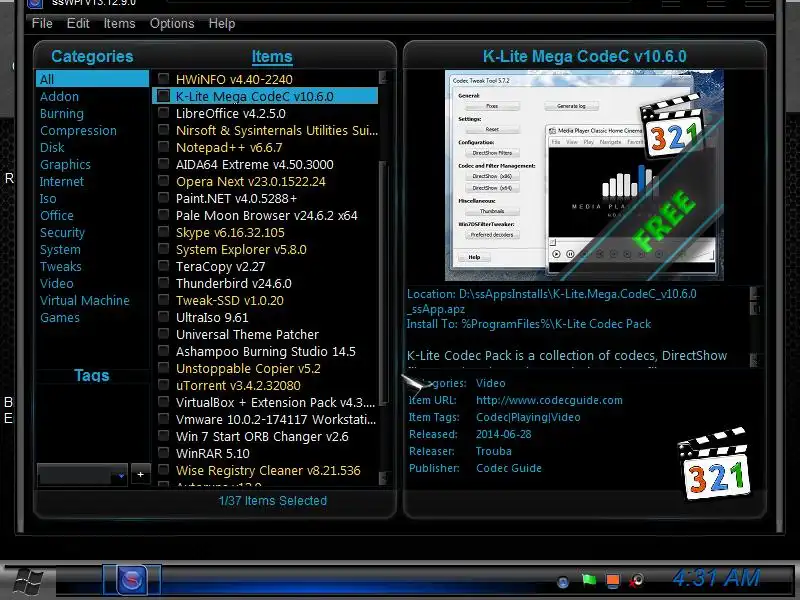Check the Skype v6.16.32.105 checkbox

point(163,231)
